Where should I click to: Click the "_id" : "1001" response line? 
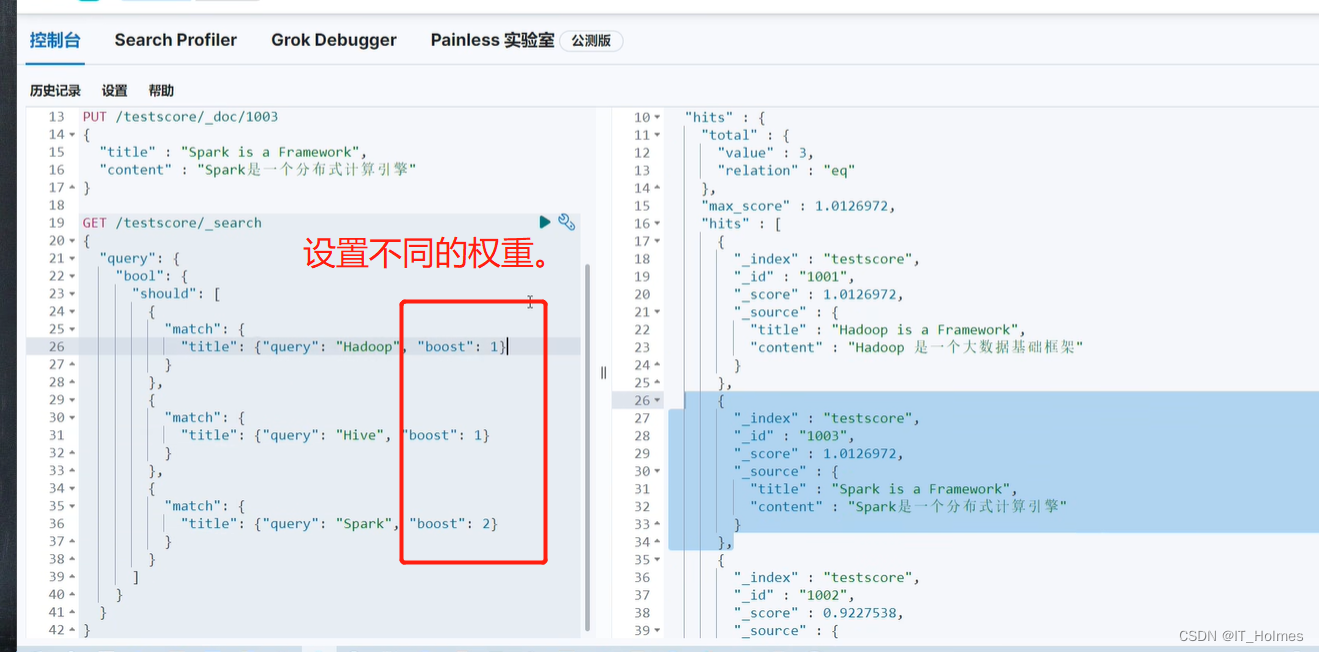point(794,276)
